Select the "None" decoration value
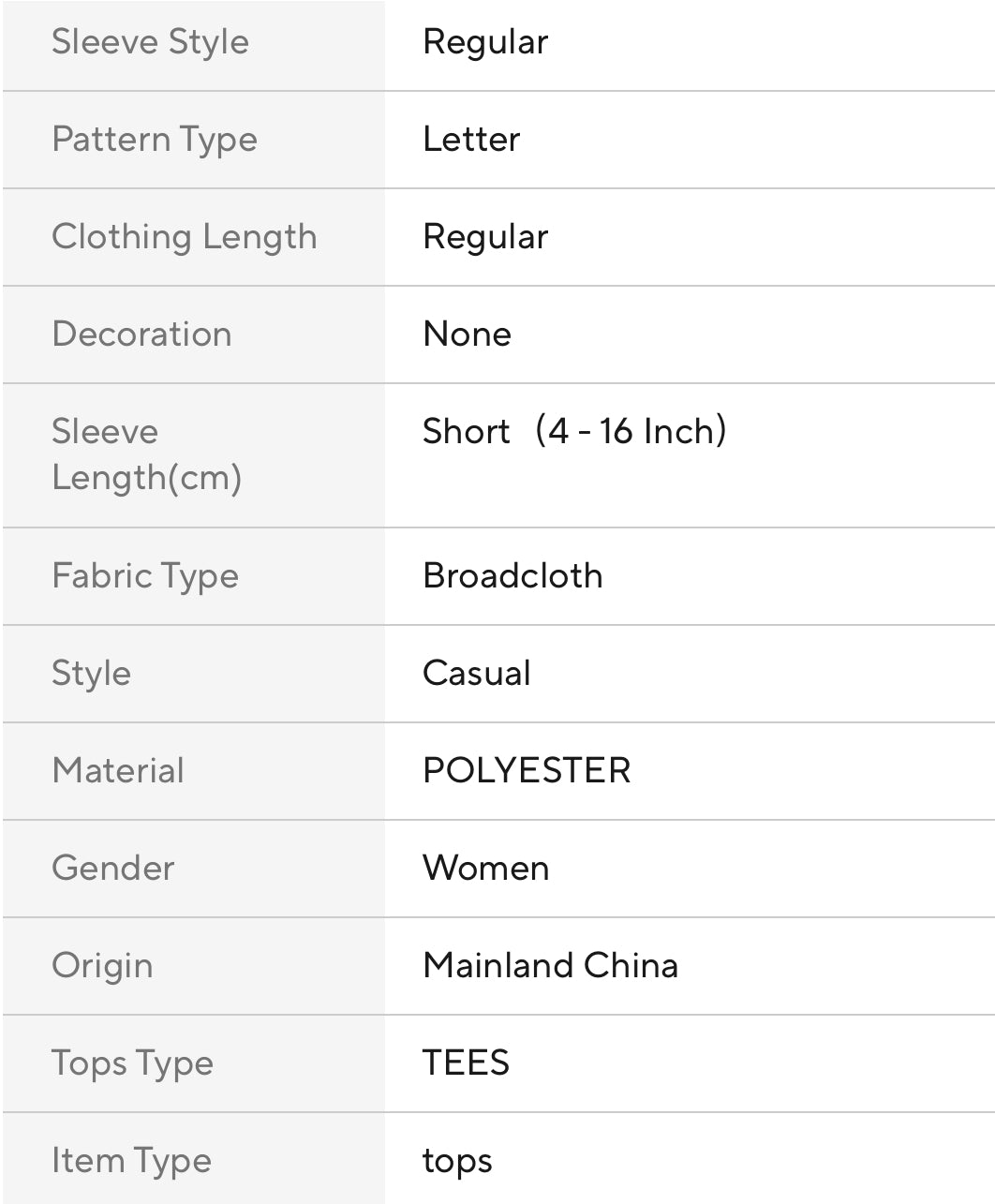The width and height of the screenshot is (995, 1204). point(467,334)
